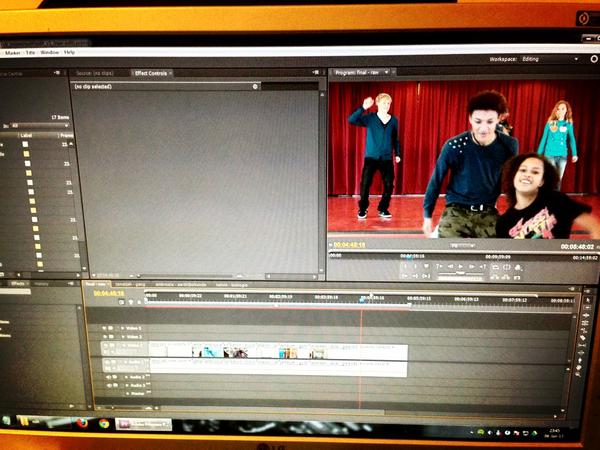Click the Label column header in Project panel

point(26,135)
